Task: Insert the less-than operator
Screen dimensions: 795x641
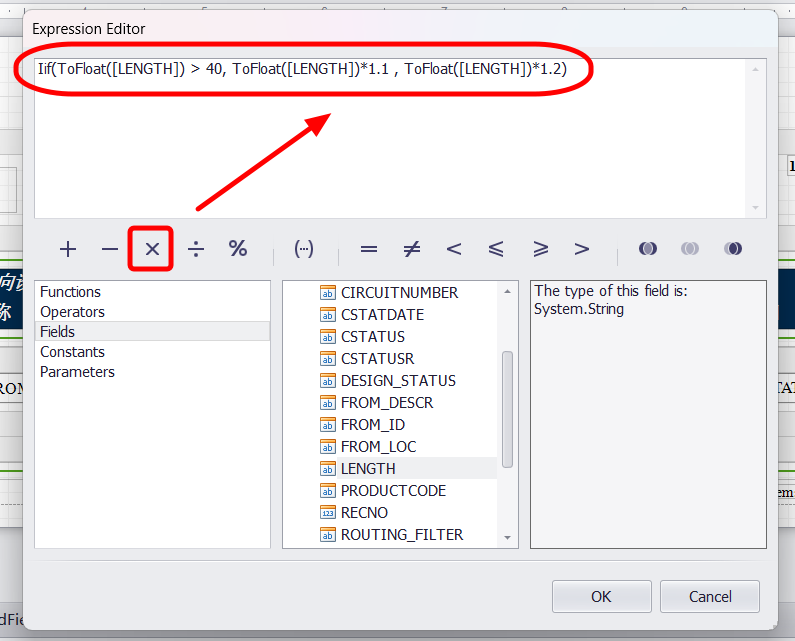Action: tap(454, 249)
